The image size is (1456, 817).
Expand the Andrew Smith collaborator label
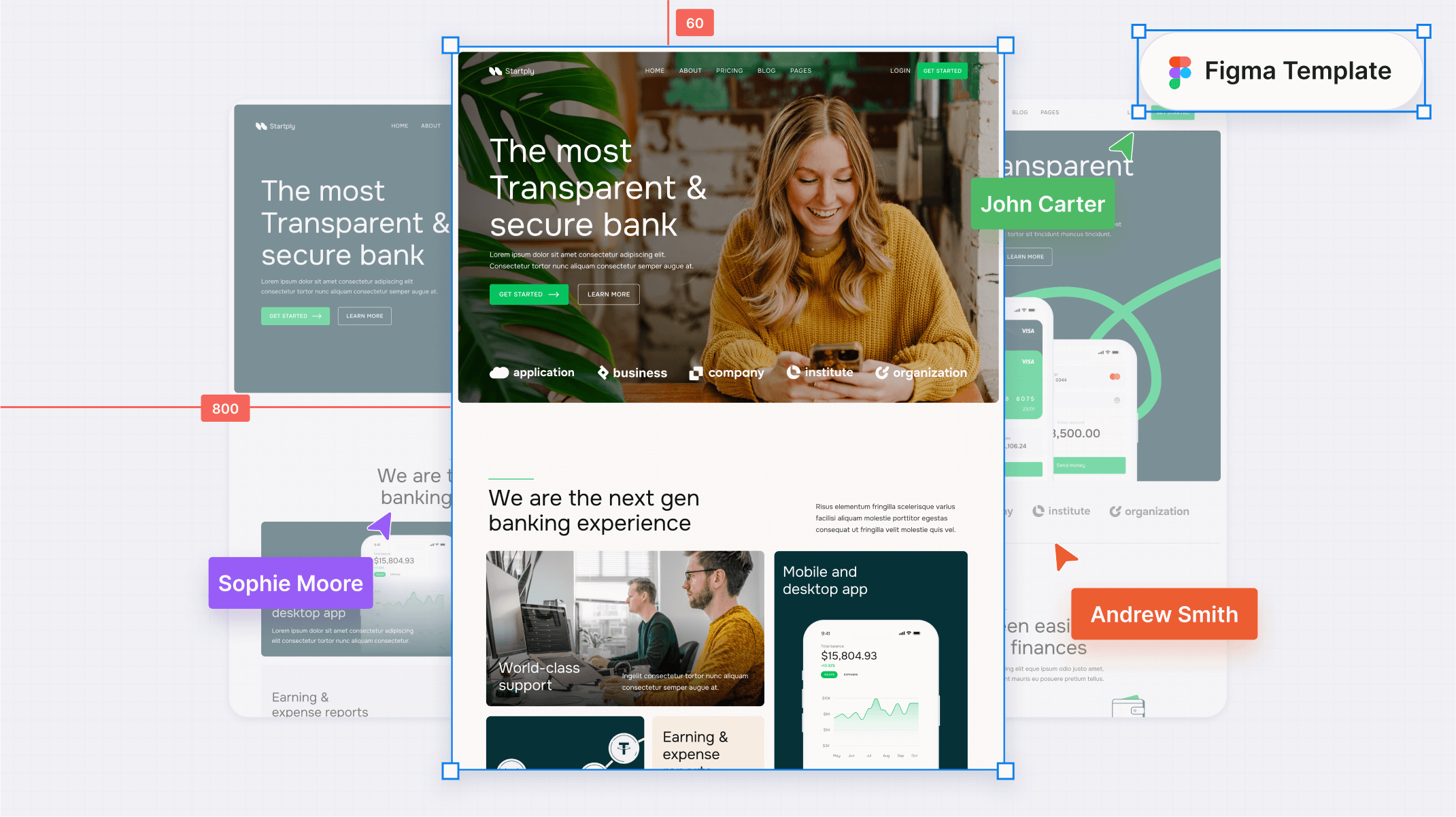click(1163, 613)
